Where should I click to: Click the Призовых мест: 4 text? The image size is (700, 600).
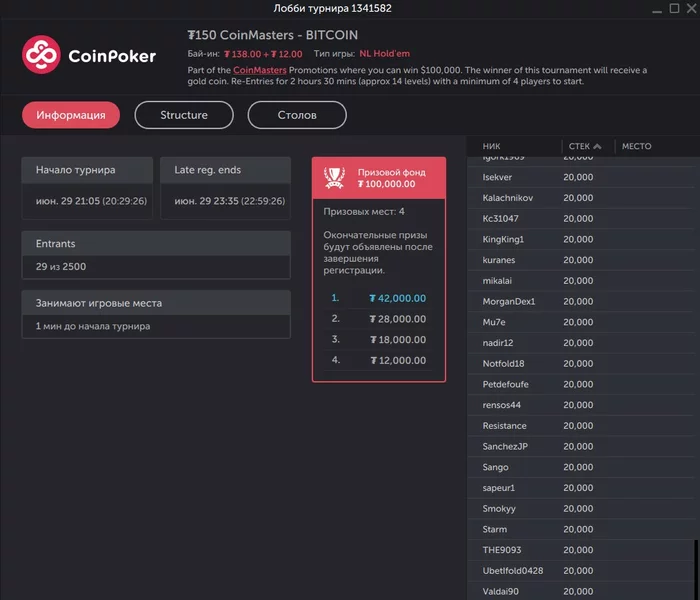tap(364, 212)
